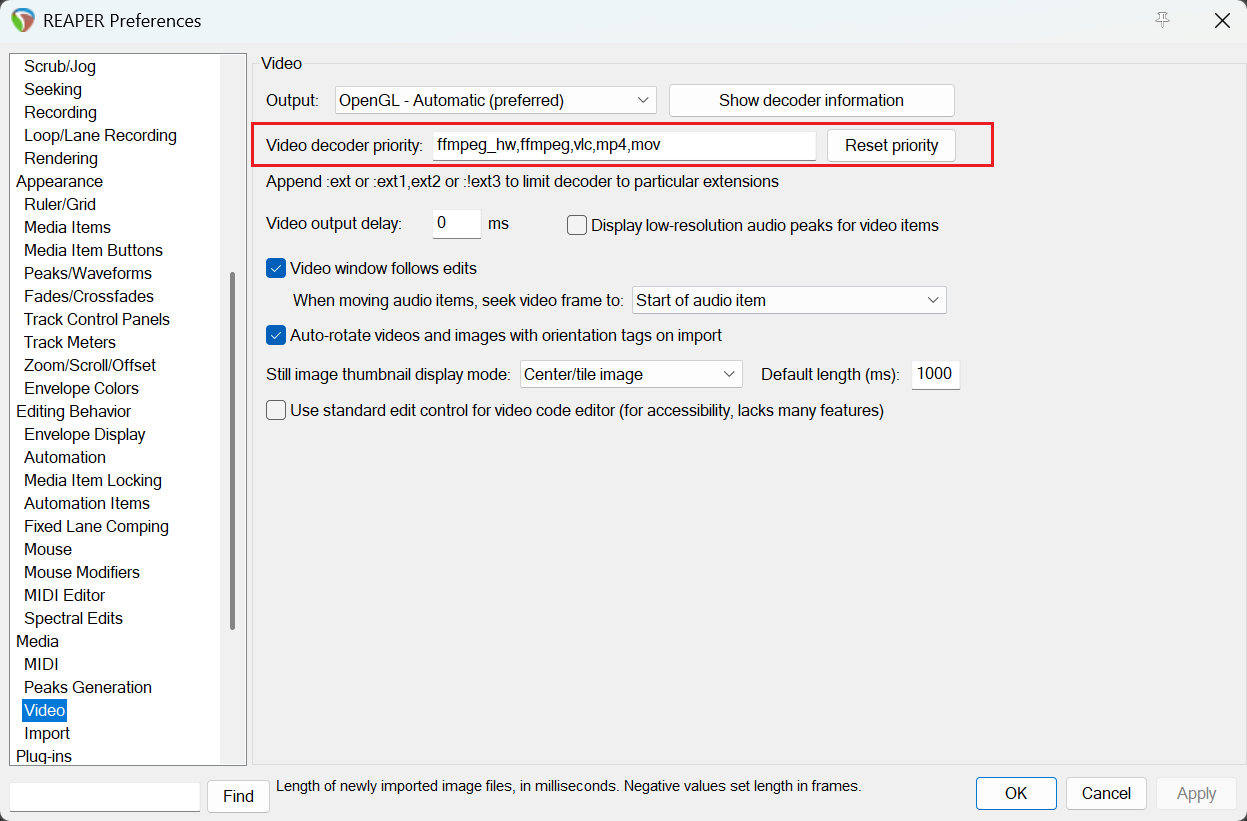Viewport: 1247px width, 821px height.
Task: Open Rendering preferences page
Action: click(x=61, y=158)
